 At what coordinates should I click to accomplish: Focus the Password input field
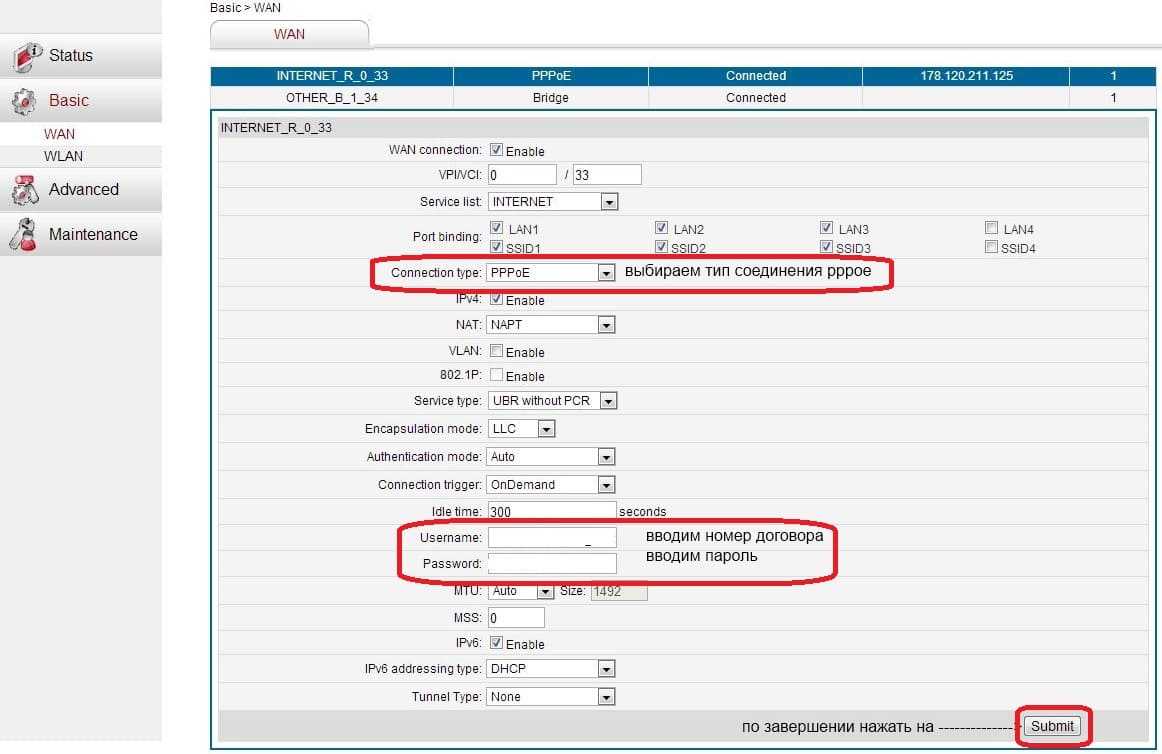click(551, 564)
